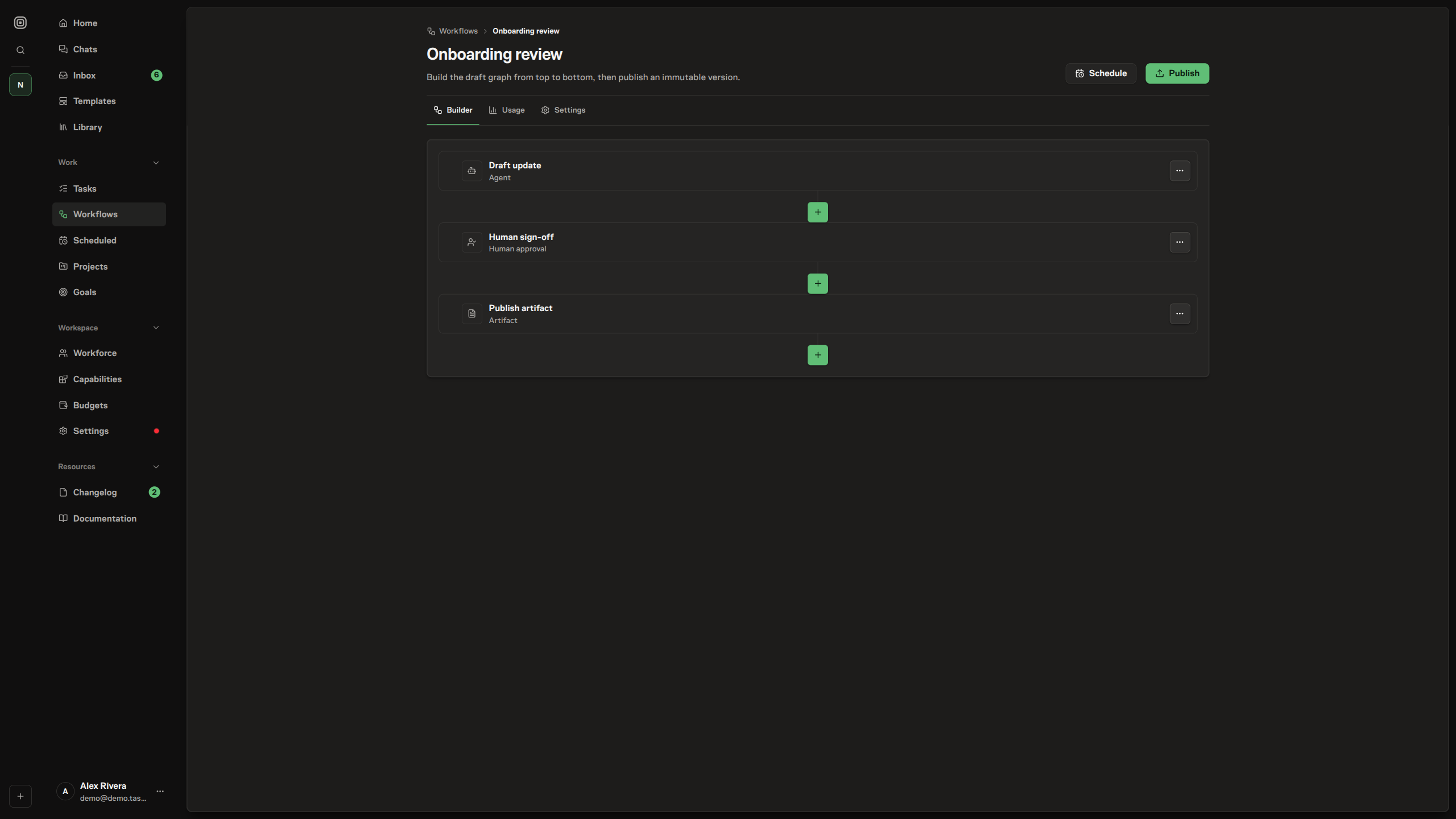The height and width of the screenshot is (819, 1456).
Task: Click the Human sign-off person icon
Action: click(x=471, y=242)
